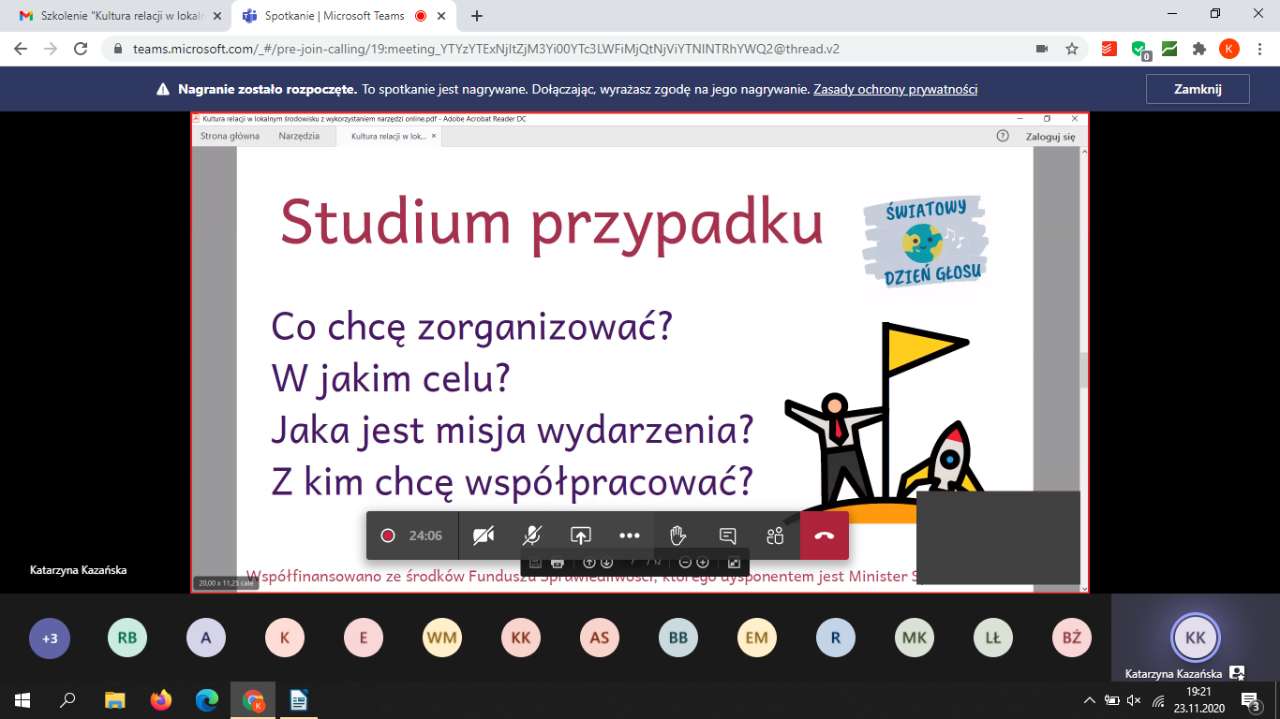
Task: Raise your hand in the meeting
Action: click(x=678, y=536)
